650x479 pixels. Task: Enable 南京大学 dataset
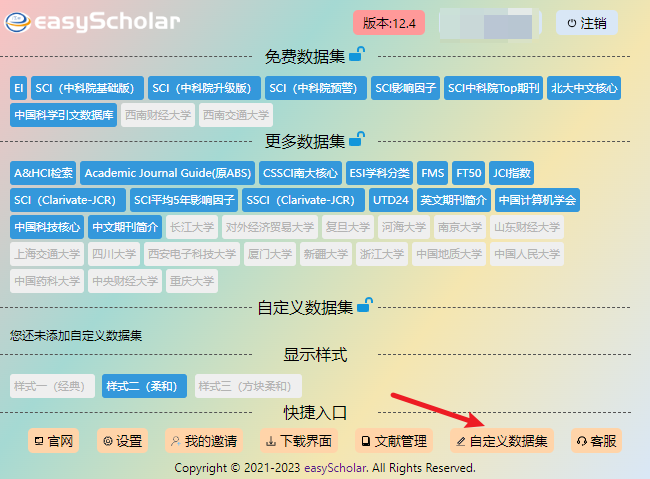pyautogui.click(x=460, y=227)
